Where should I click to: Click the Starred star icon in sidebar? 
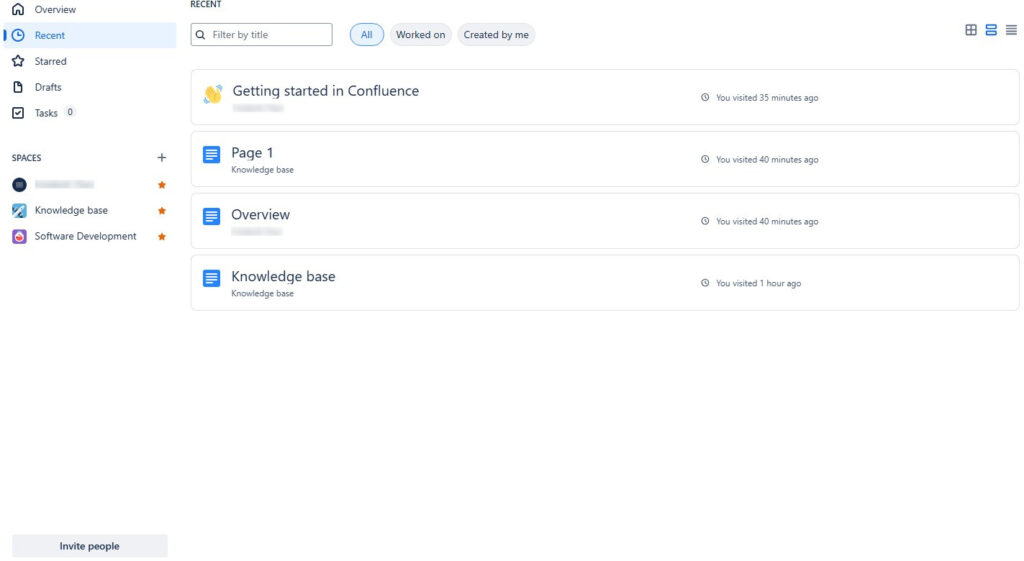pyautogui.click(x=18, y=61)
